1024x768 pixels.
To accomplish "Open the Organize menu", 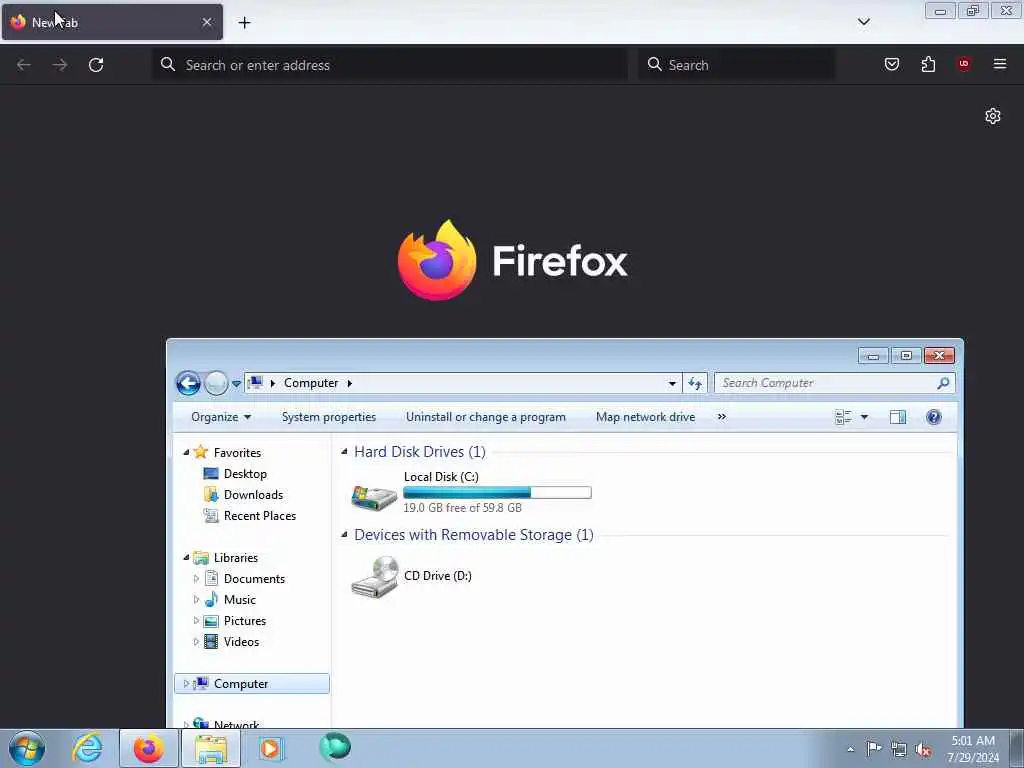I will click(x=221, y=417).
